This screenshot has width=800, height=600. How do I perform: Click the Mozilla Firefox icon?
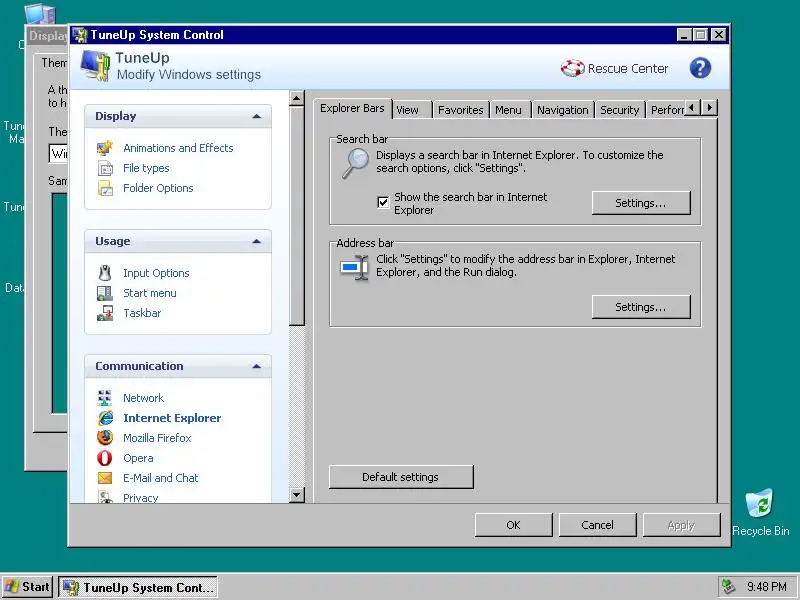click(x=105, y=438)
